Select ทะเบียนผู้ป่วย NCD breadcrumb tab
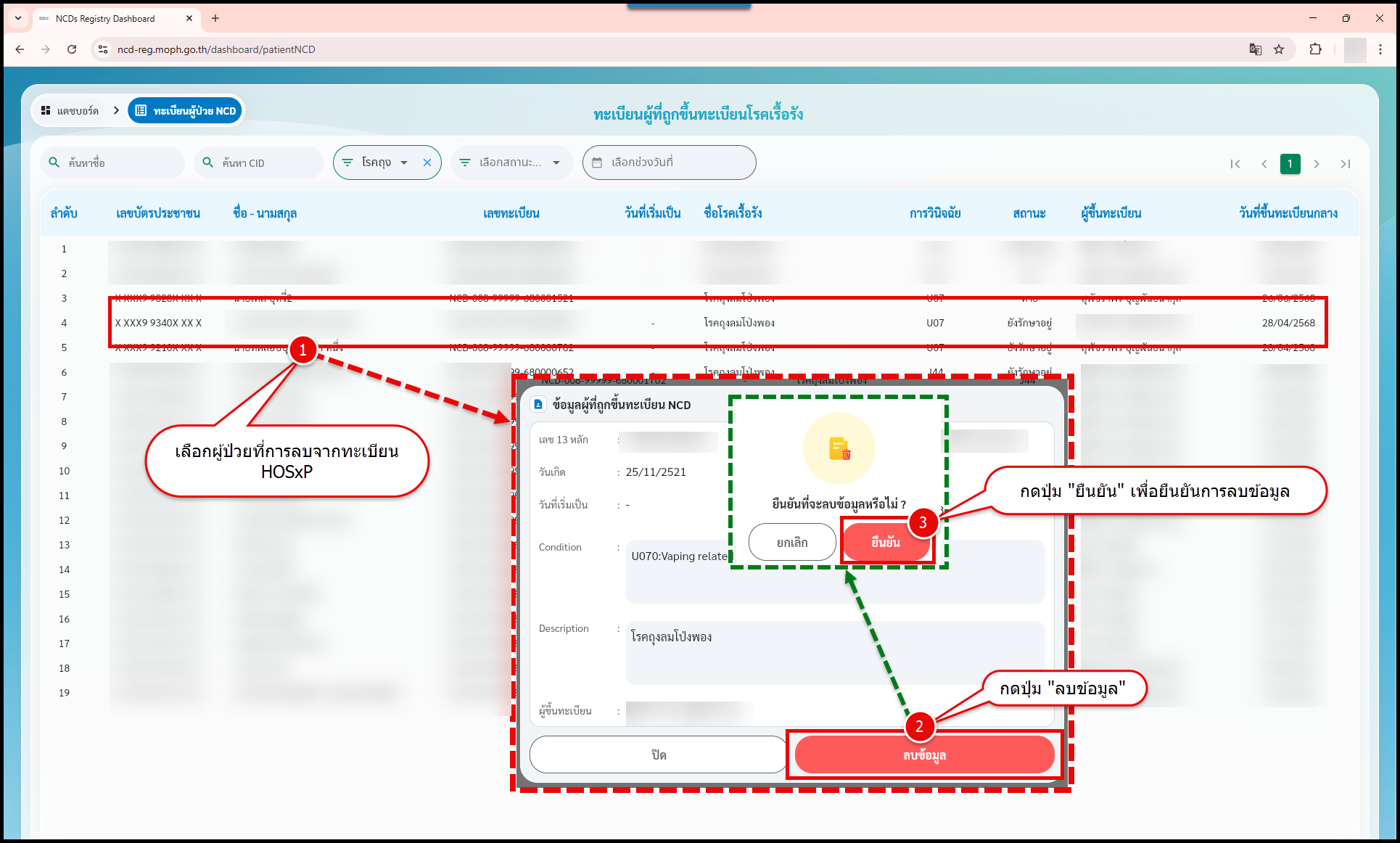Viewport: 1400px width, 843px height. click(x=186, y=110)
